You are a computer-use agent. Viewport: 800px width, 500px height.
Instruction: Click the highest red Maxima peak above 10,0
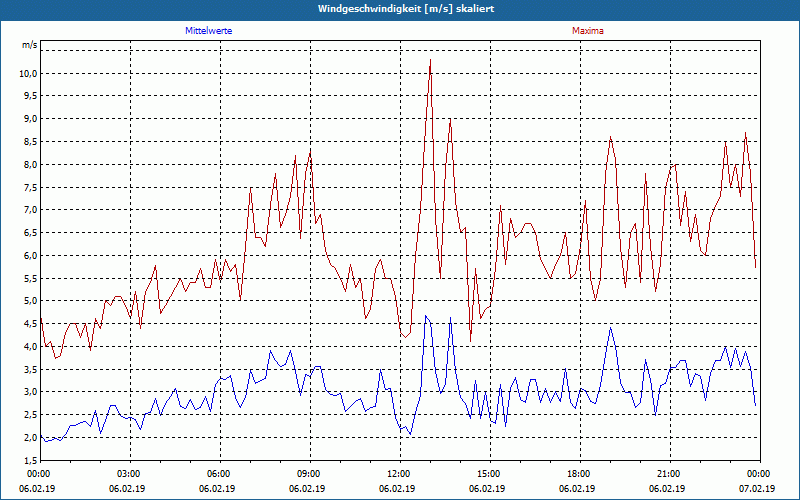point(430,60)
